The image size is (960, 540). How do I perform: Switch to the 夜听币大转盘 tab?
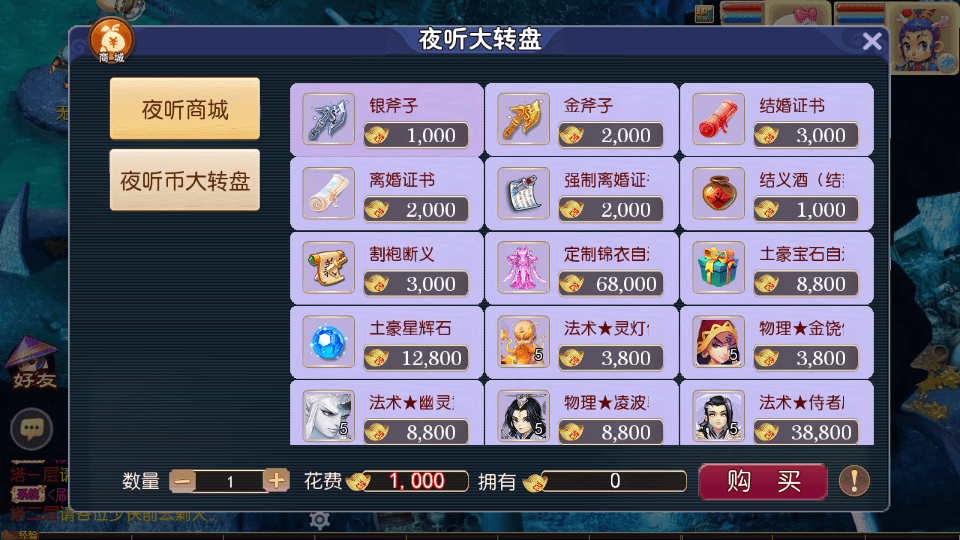pyautogui.click(x=185, y=180)
